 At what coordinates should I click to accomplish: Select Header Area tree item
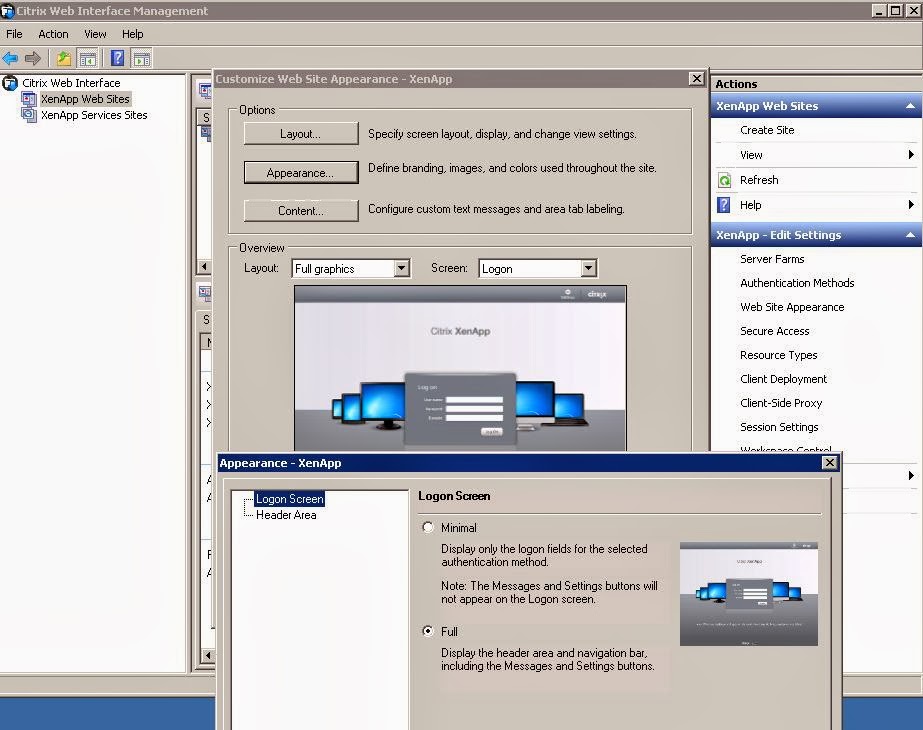(286, 515)
